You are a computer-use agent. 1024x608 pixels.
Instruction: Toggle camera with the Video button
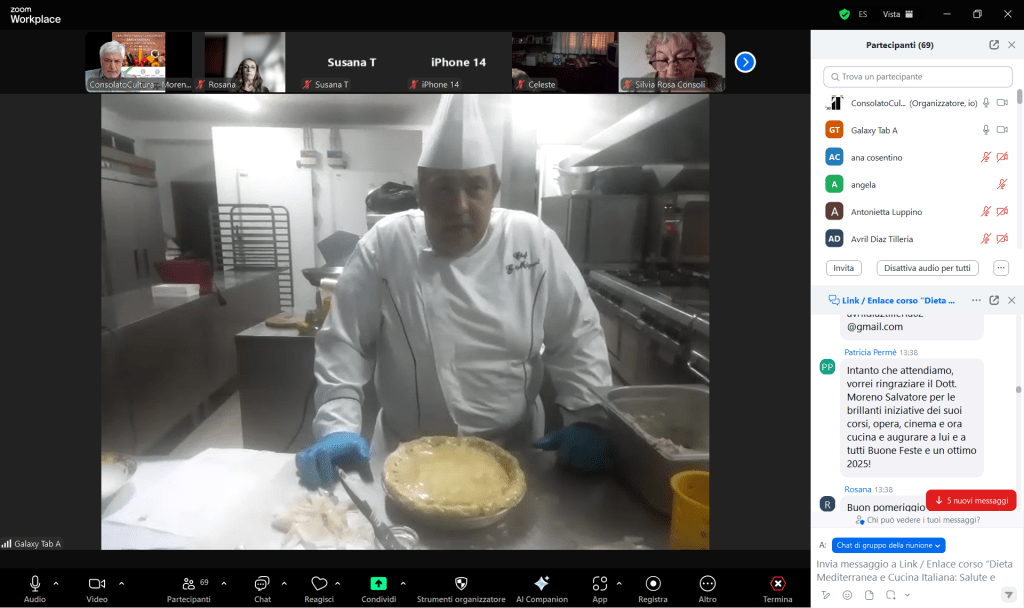coord(96,583)
